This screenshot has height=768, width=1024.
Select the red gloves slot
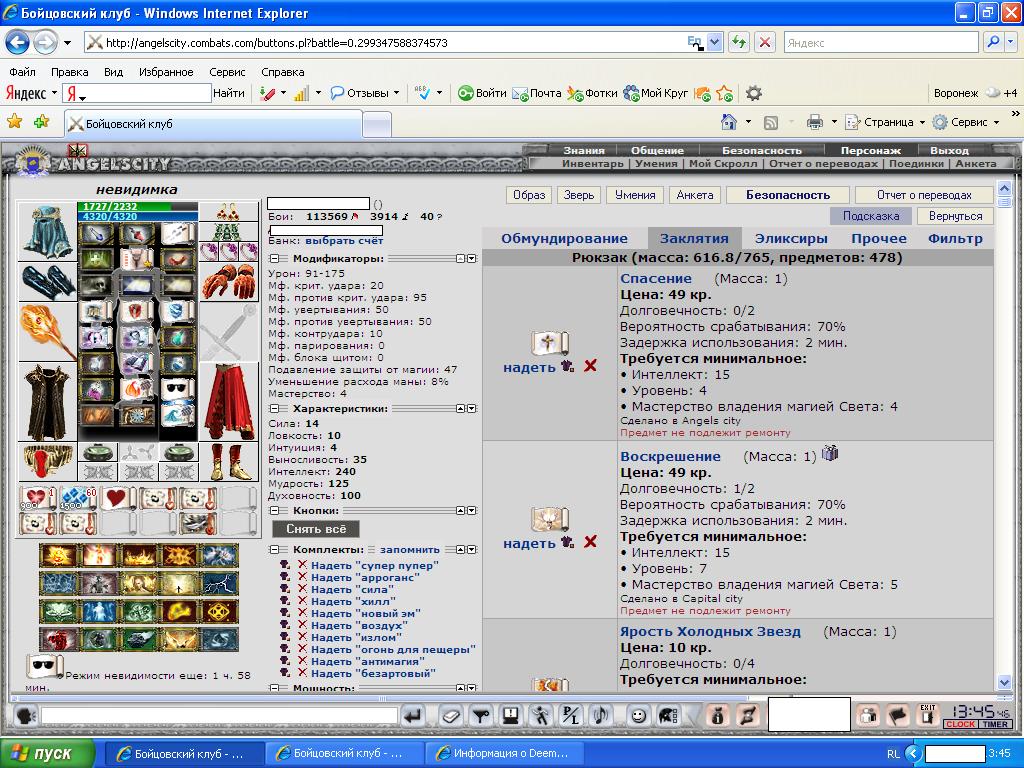pos(229,281)
